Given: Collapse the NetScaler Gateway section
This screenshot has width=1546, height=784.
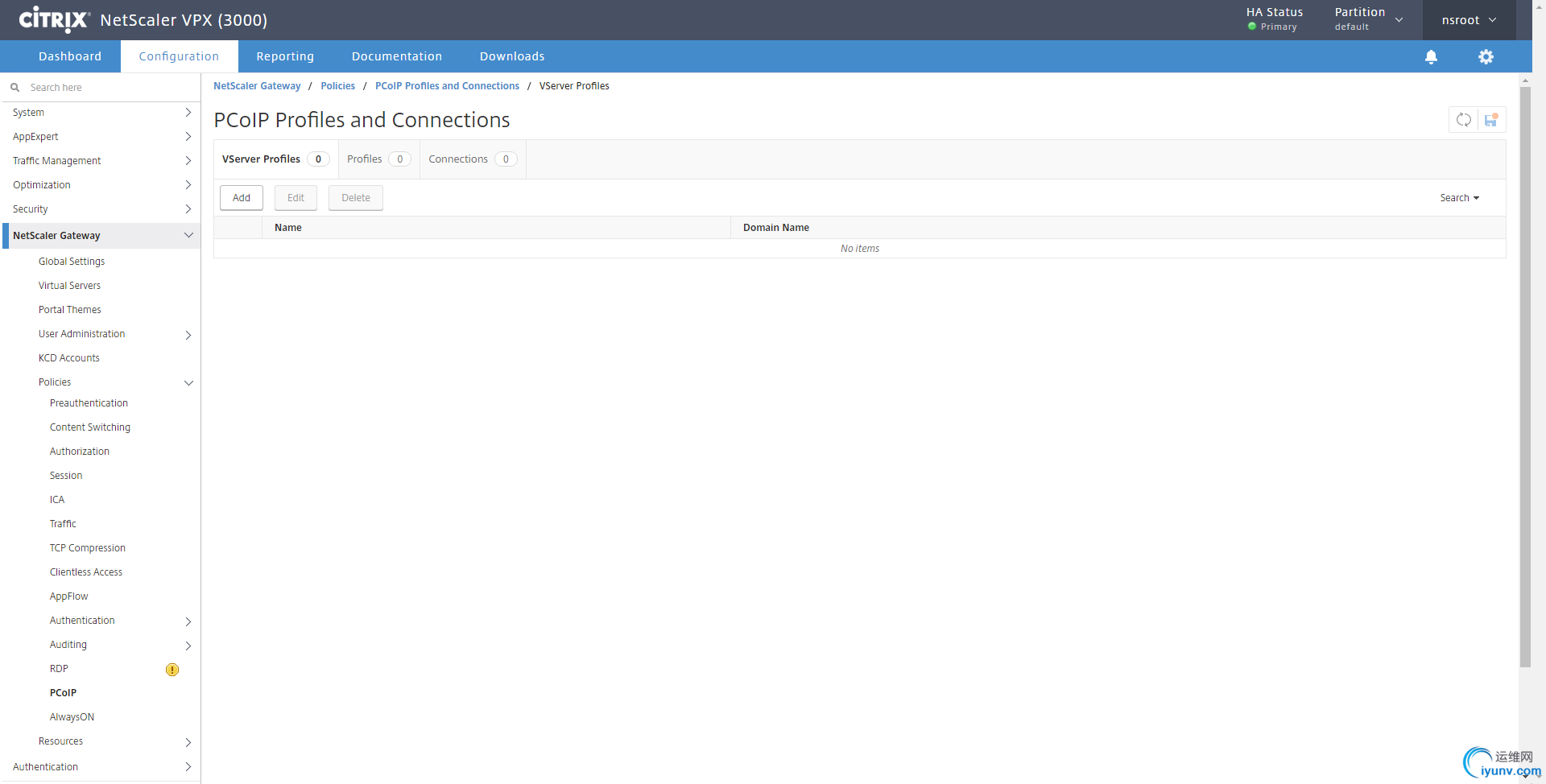Looking at the screenshot, I should point(188,236).
